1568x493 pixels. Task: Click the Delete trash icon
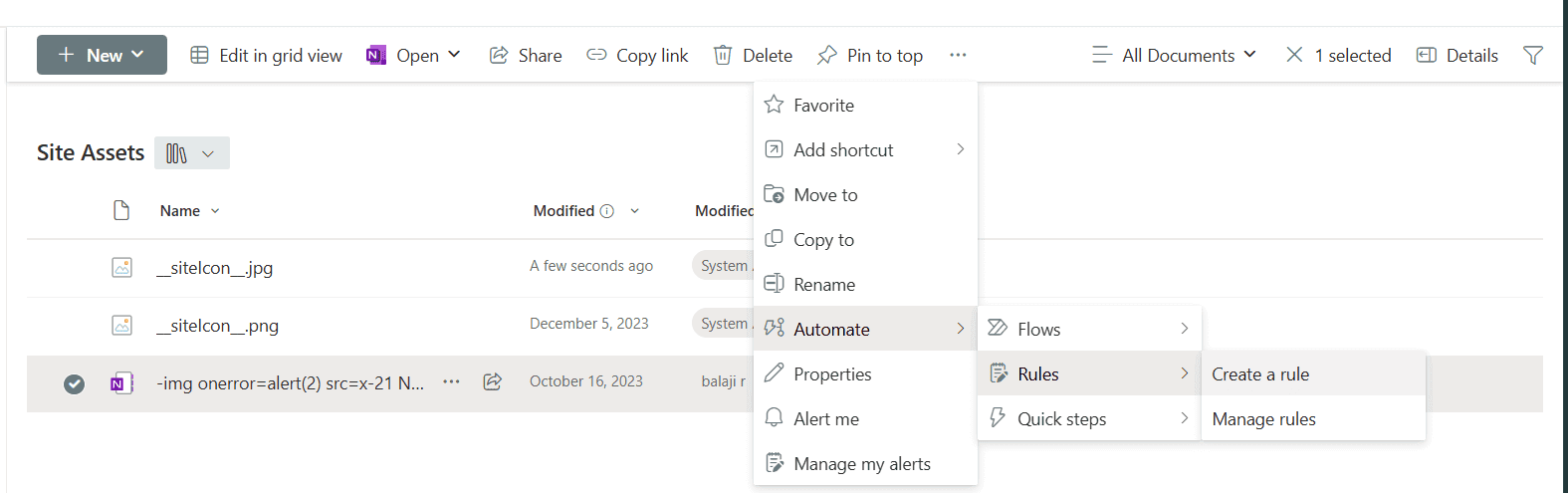[723, 55]
